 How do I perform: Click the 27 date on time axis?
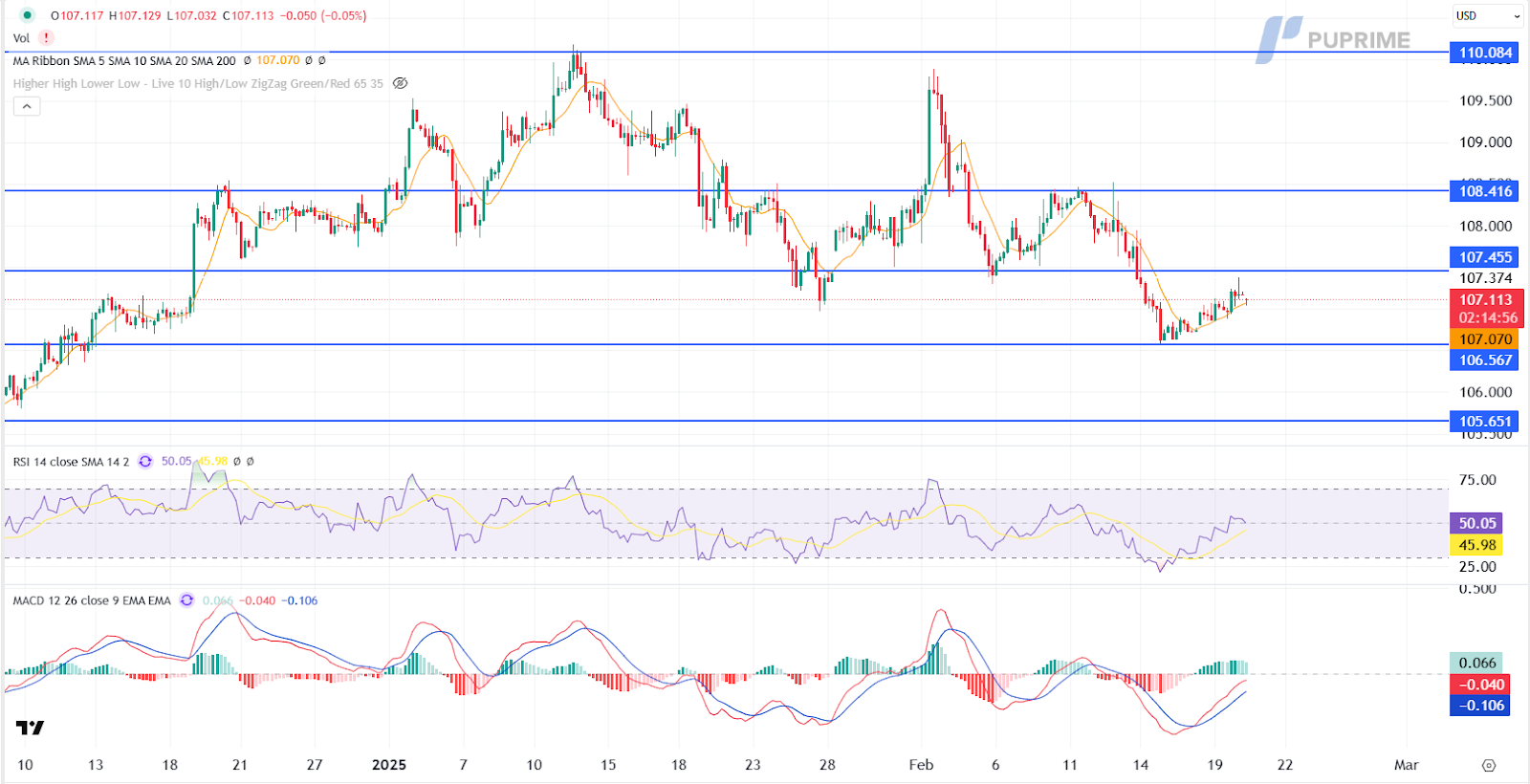(315, 765)
